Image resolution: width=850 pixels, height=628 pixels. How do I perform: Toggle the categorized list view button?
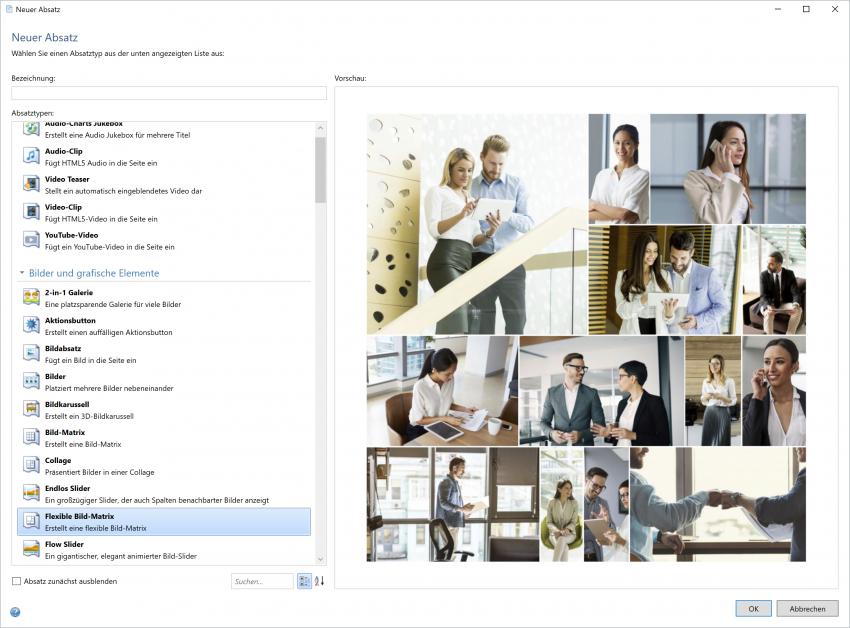pyautogui.click(x=304, y=581)
